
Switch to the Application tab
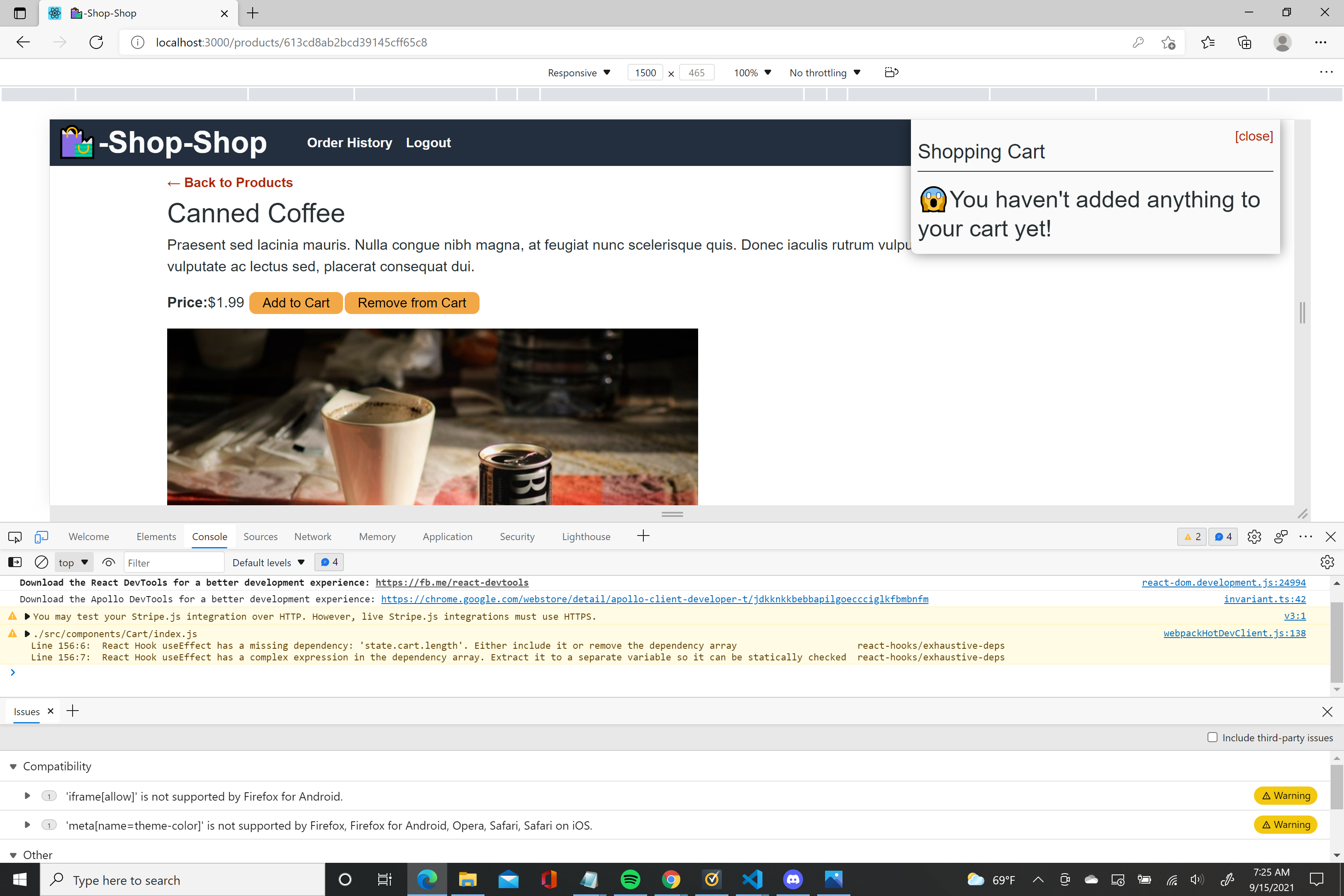pyautogui.click(x=448, y=537)
